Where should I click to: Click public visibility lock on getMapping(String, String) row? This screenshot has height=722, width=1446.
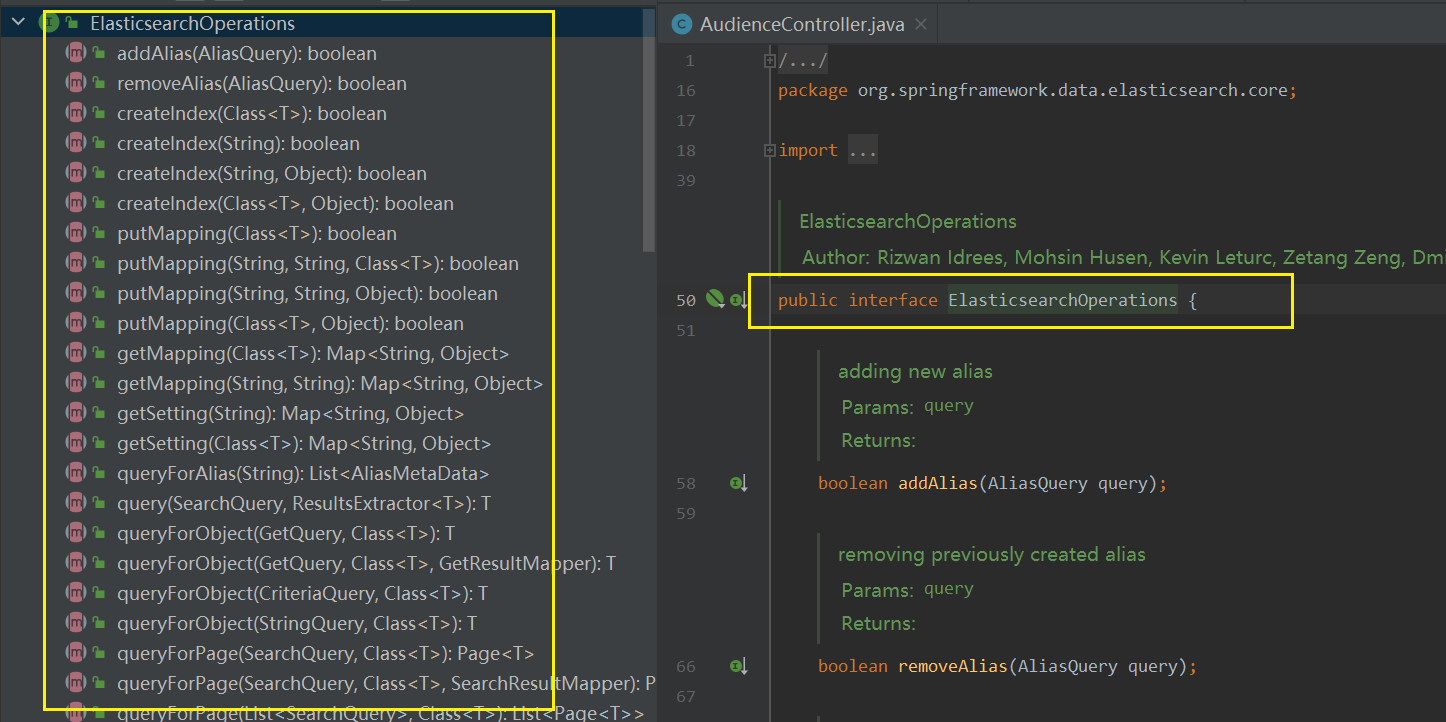pos(99,383)
